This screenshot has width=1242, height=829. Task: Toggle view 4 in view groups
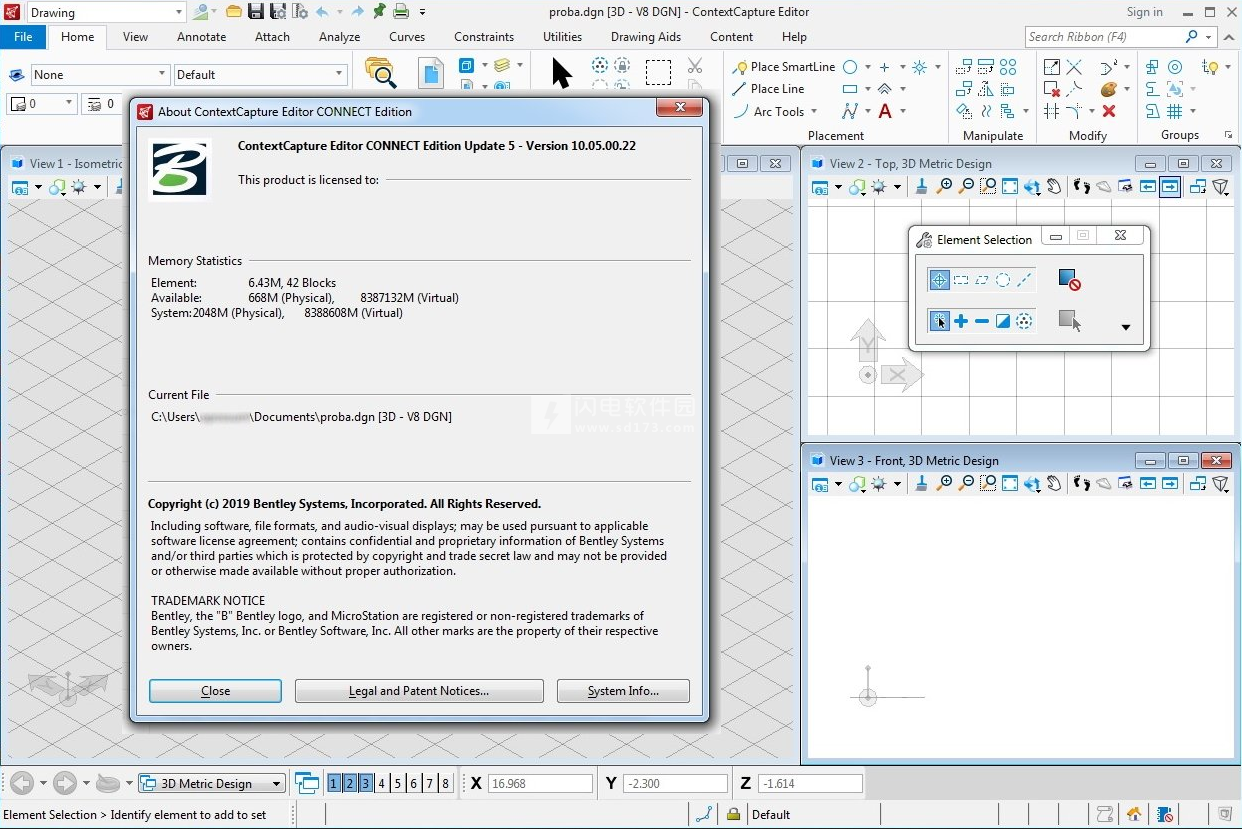coord(382,784)
